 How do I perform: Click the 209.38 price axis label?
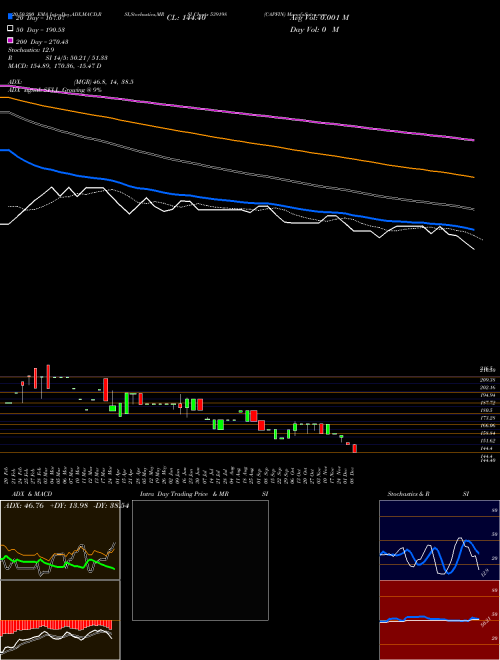(x=488, y=380)
